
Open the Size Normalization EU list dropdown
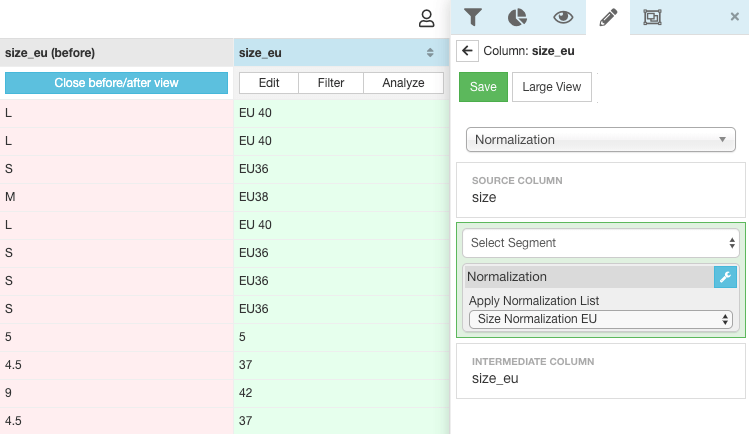[x=601, y=319]
